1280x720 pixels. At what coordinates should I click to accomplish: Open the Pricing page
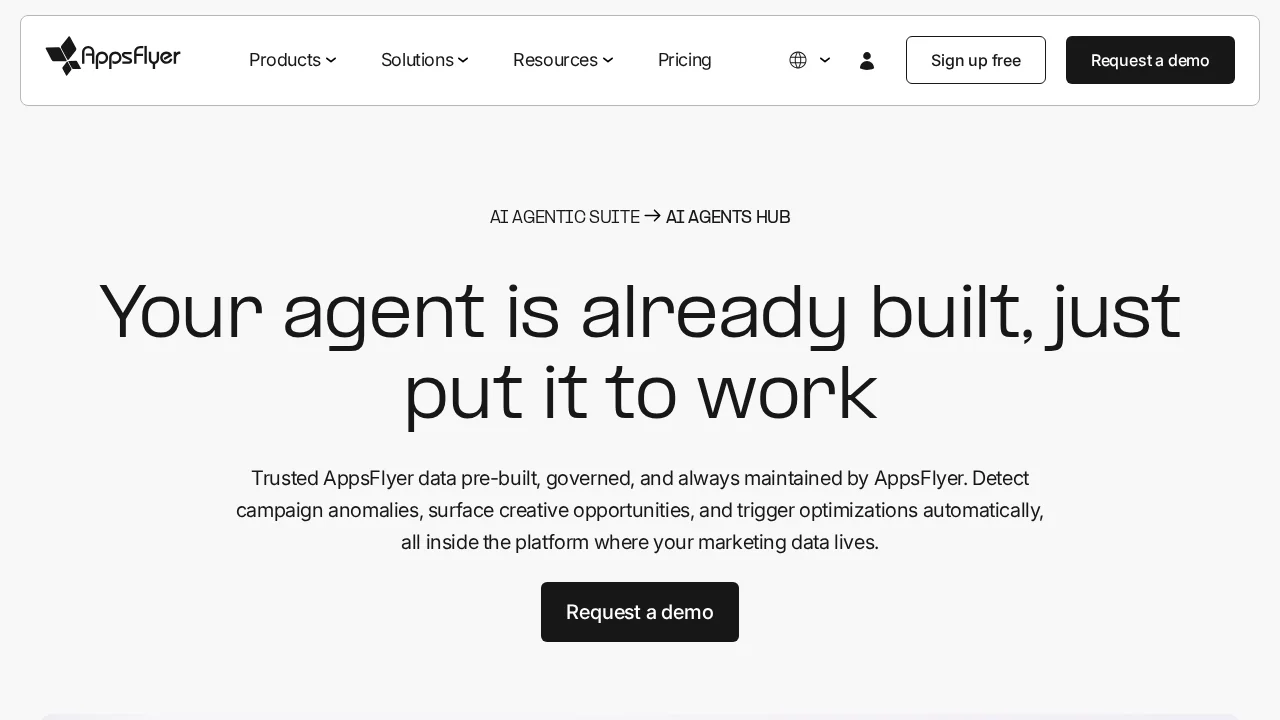[684, 60]
